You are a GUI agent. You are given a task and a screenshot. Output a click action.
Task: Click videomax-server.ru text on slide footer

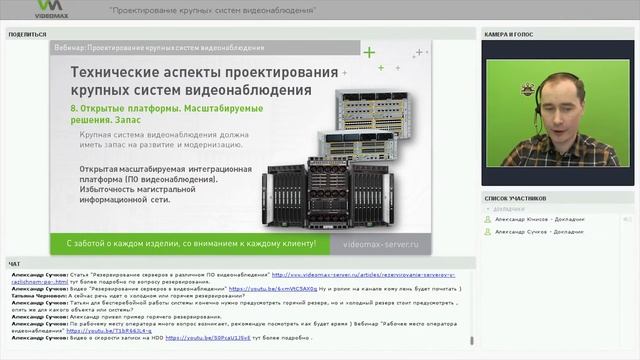pos(381,244)
